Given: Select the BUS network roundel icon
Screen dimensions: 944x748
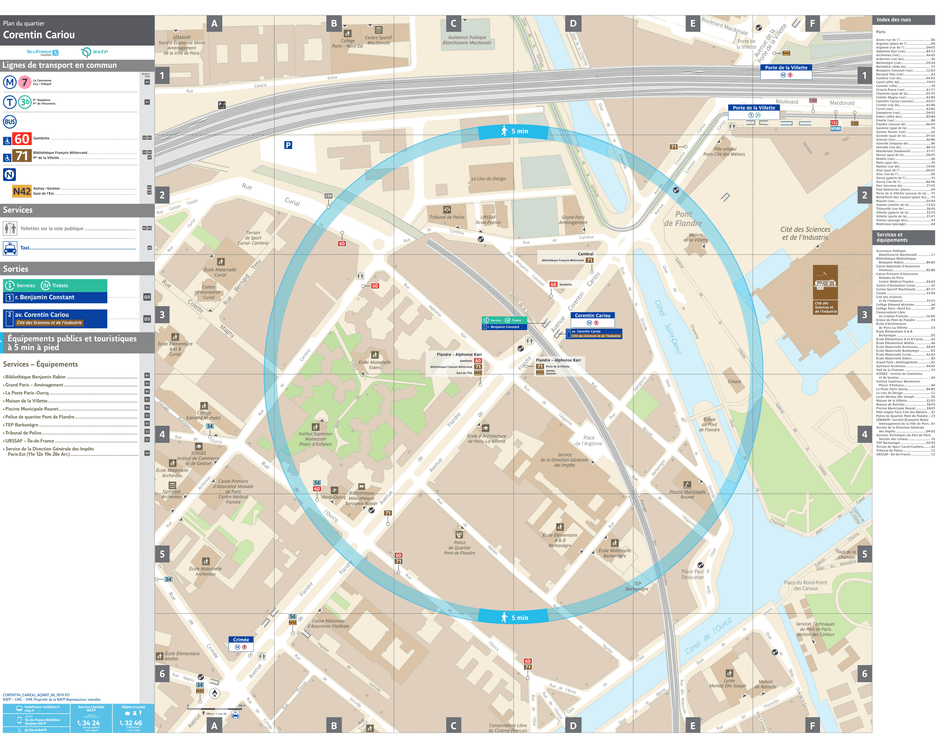Looking at the screenshot, I should (x=9, y=120).
